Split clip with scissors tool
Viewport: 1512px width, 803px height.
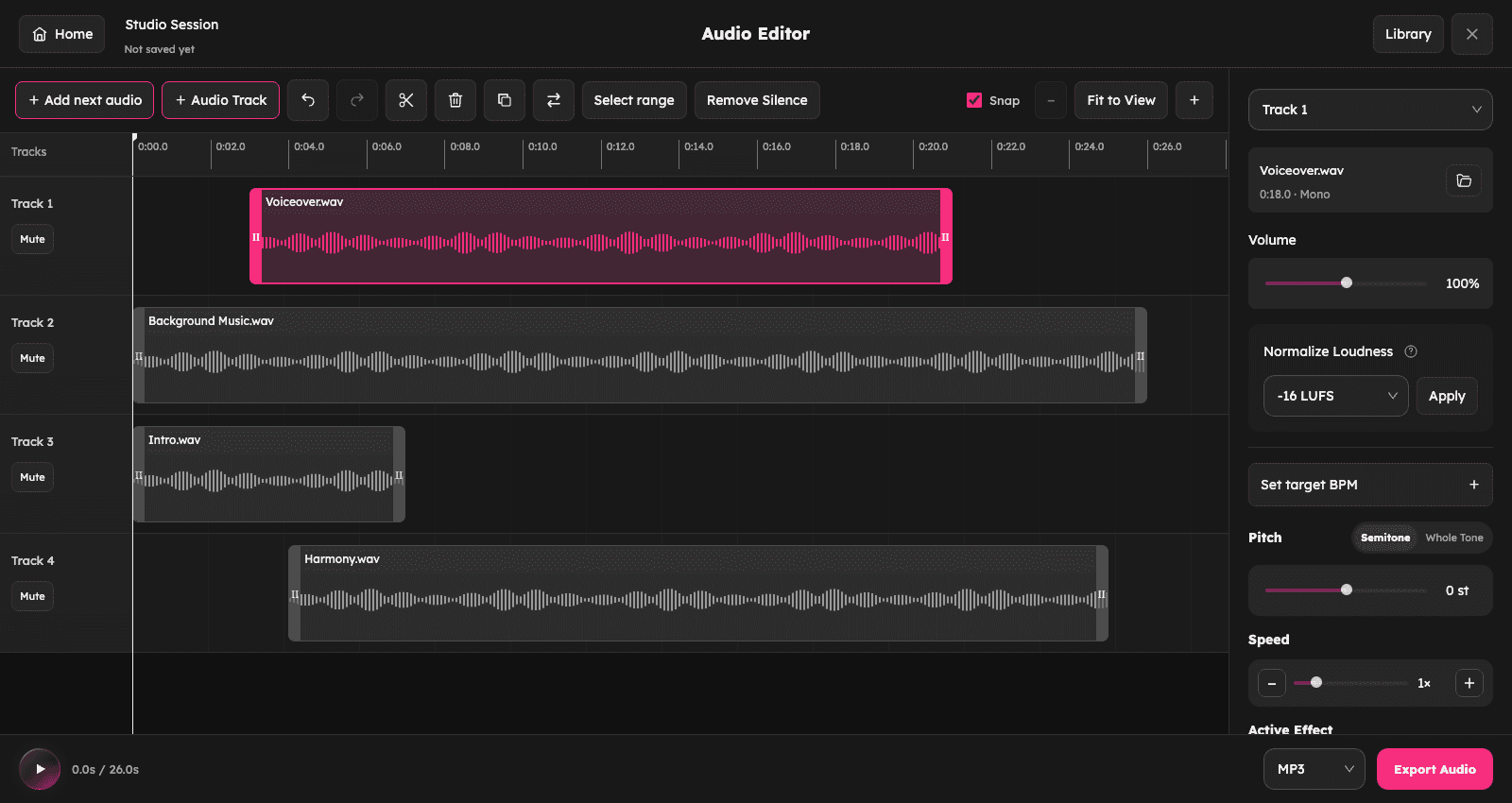[x=406, y=100]
